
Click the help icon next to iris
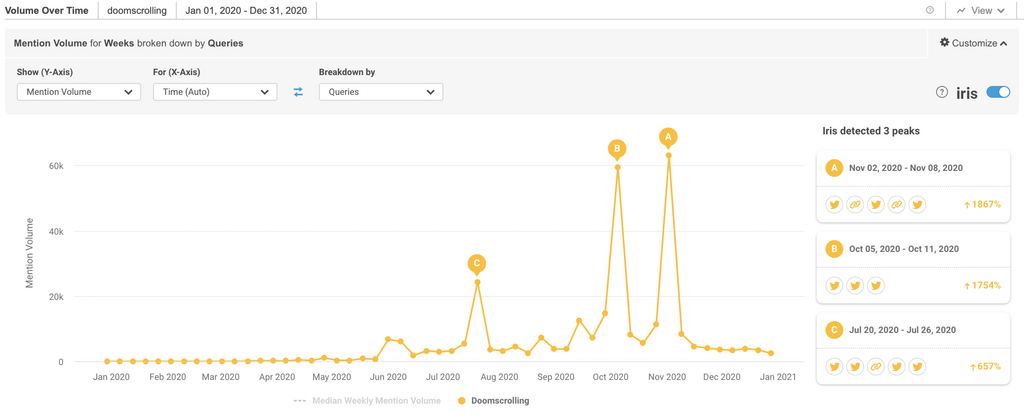[x=942, y=92]
